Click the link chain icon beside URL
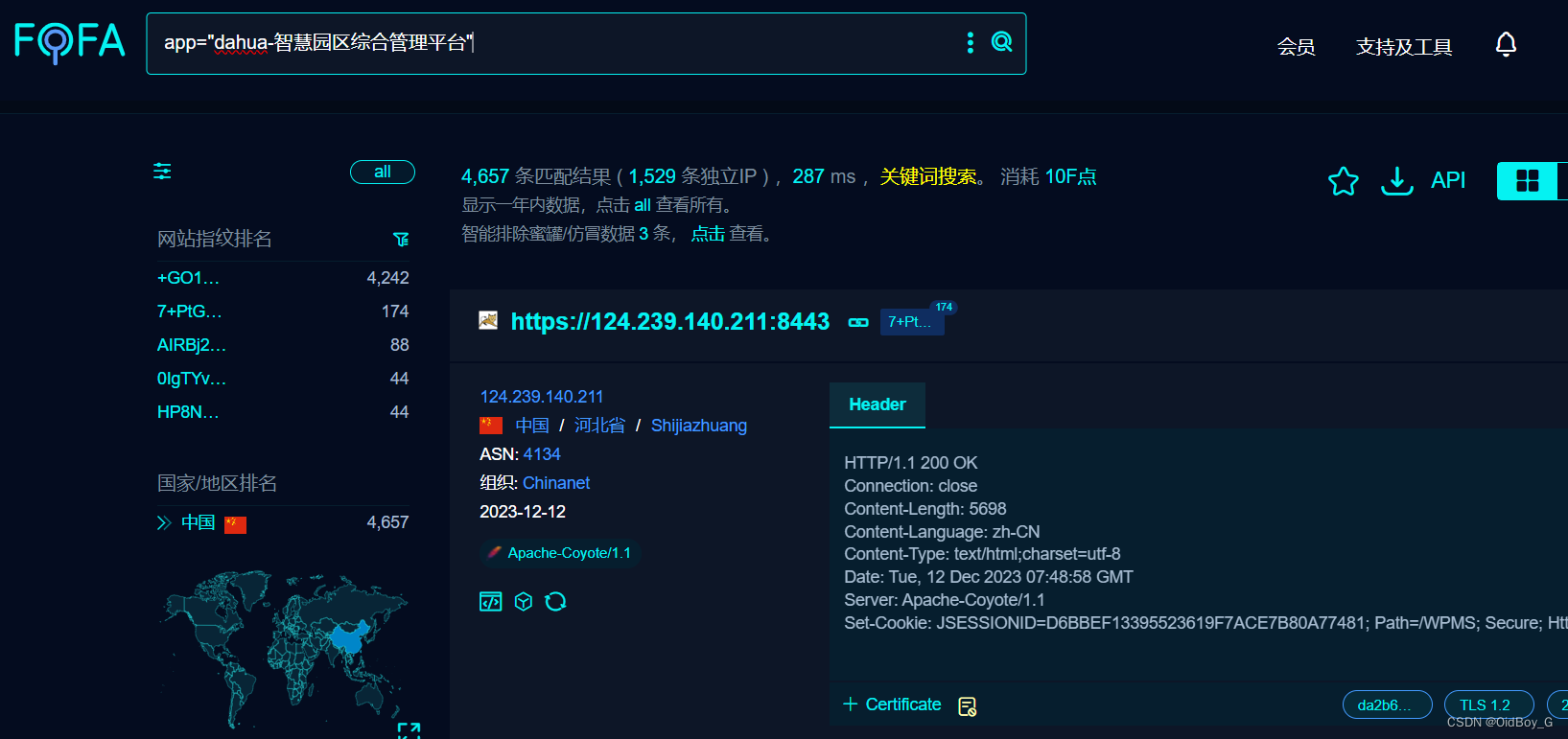Screen dimensions: 1568x739 point(858,322)
